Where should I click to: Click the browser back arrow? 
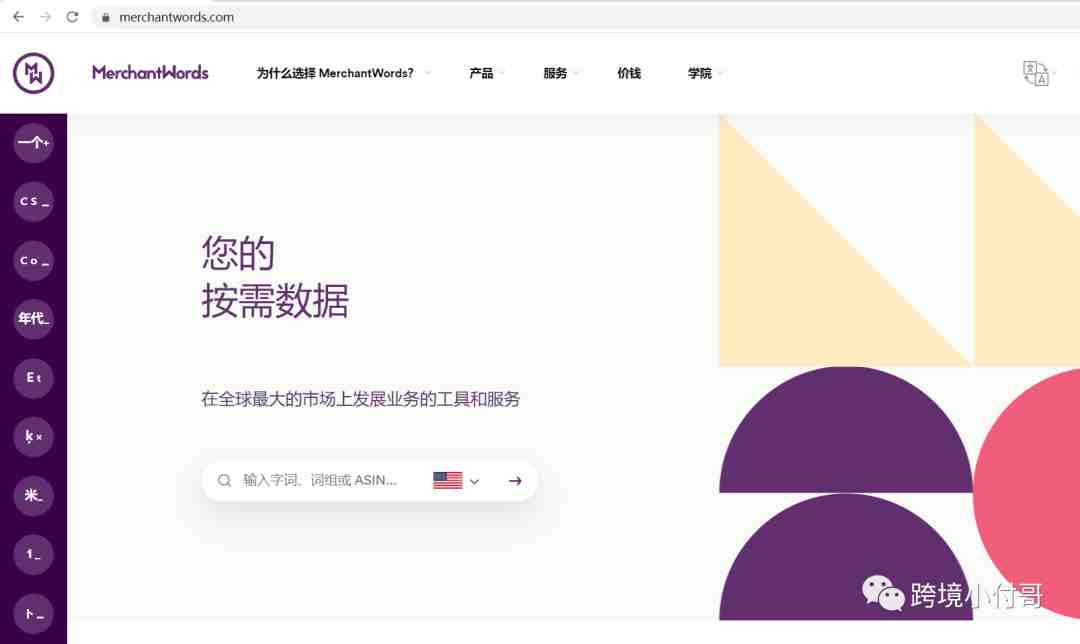pyautogui.click(x=19, y=17)
